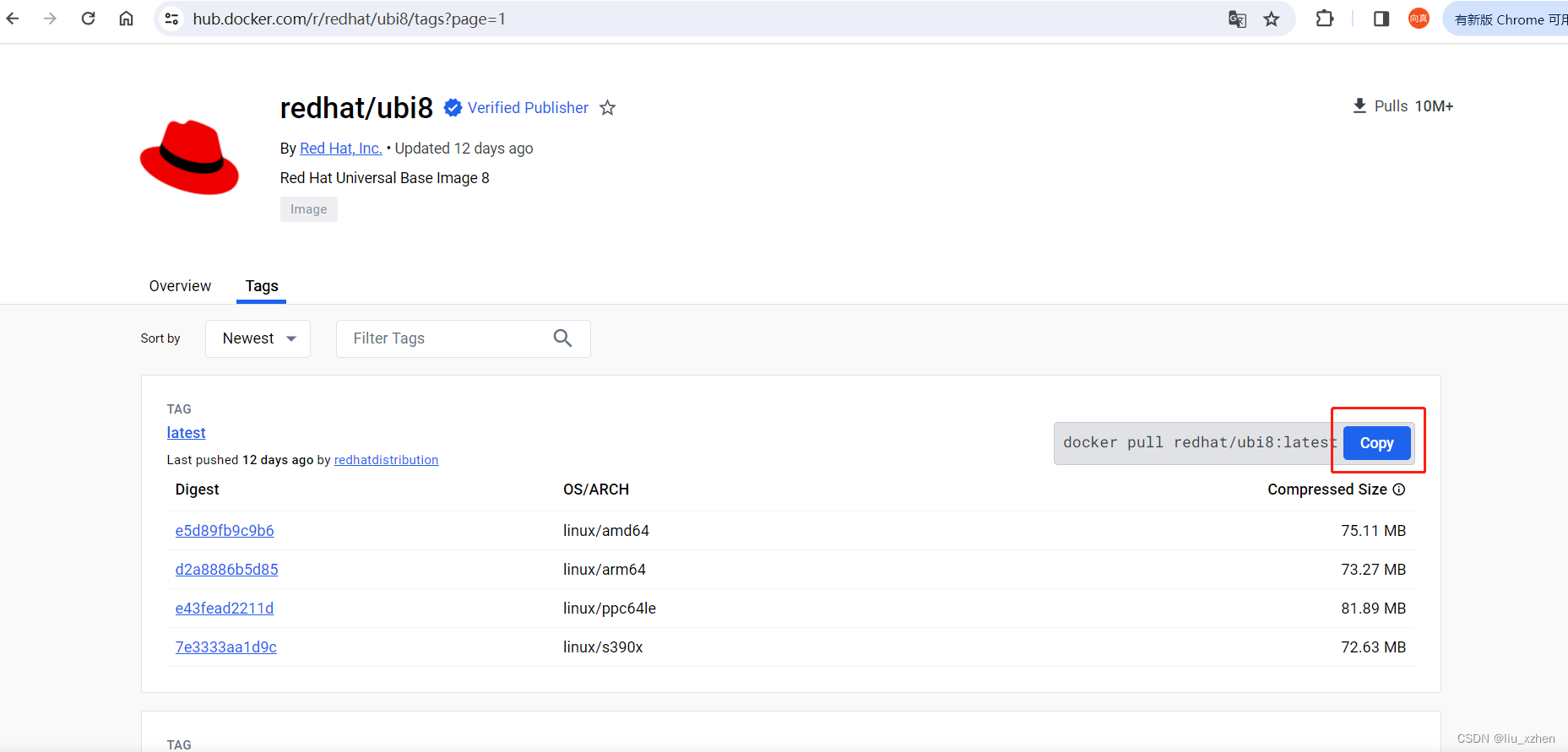1568x752 pixels.
Task: Select the Tags tab
Action: 262,286
